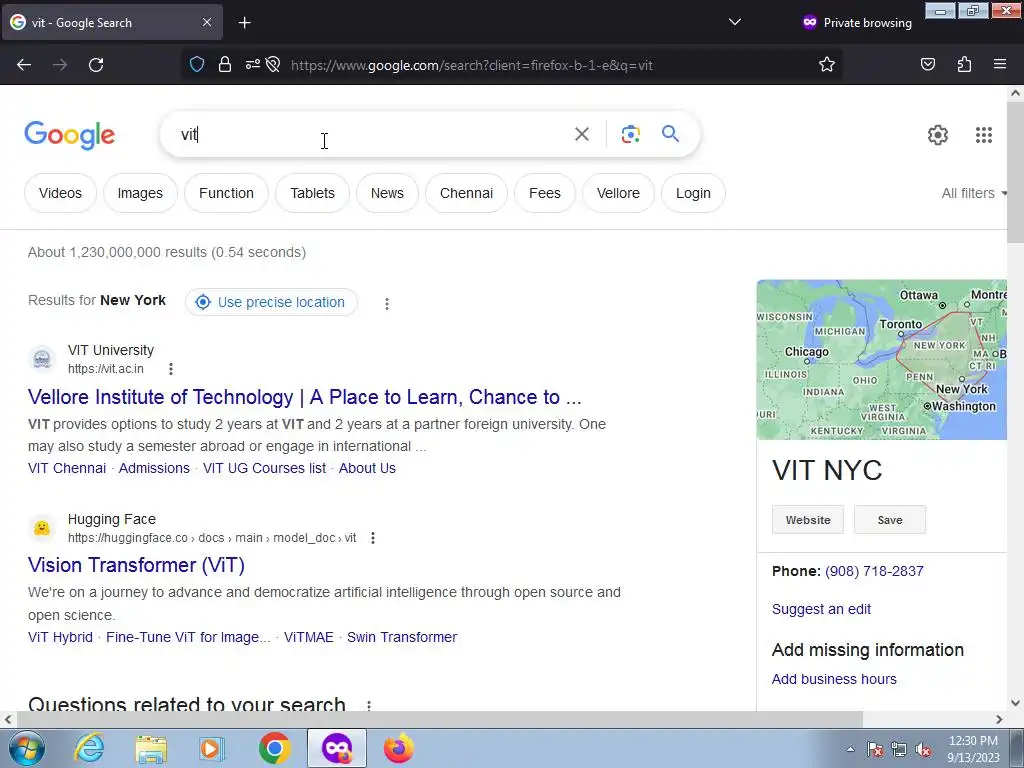The width and height of the screenshot is (1024, 768).
Task: Open options for Questions related to your search
Action: (x=368, y=705)
